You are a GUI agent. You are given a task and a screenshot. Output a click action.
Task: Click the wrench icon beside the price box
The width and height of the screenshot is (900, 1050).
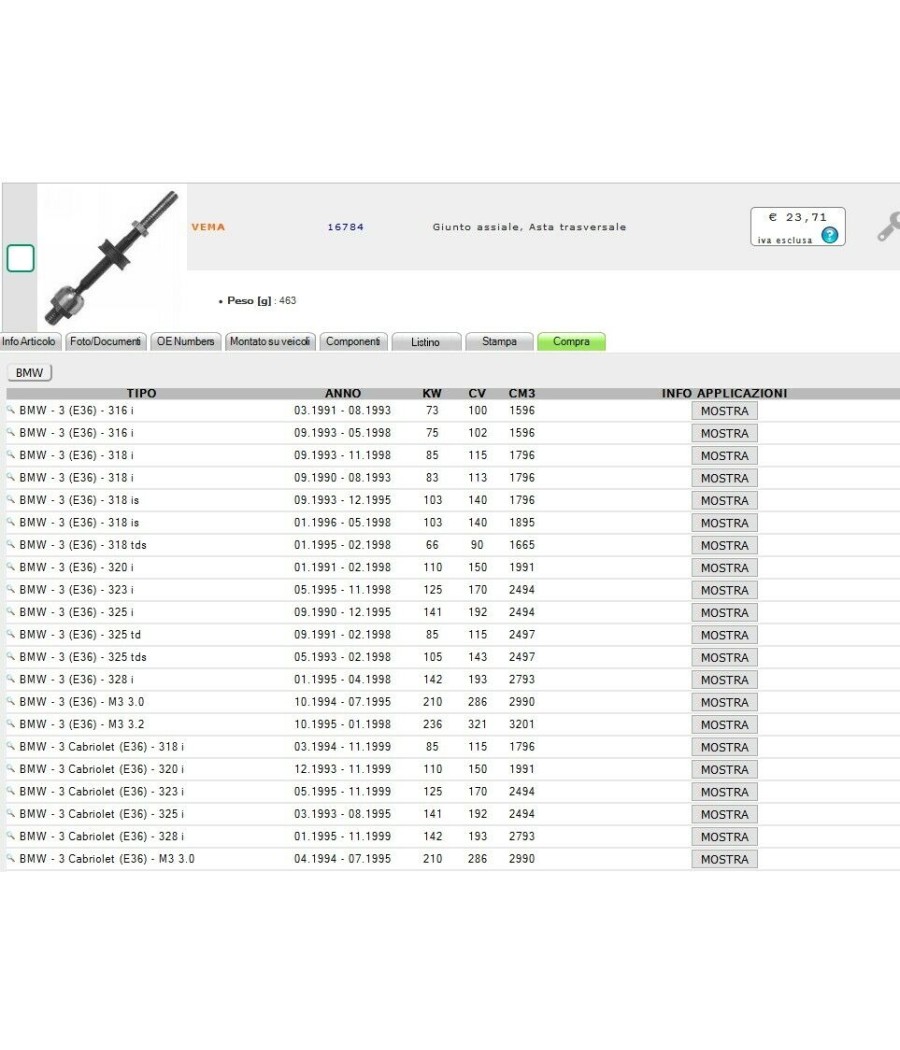[x=889, y=226]
